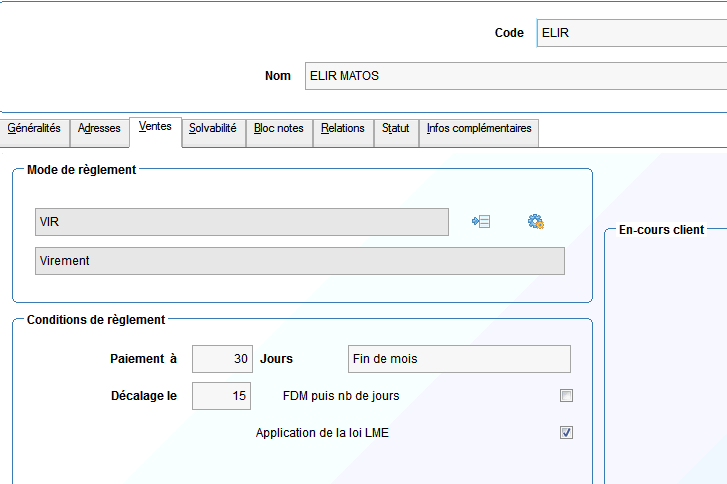Focus the VIR payment mode code field
The height and width of the screenshot is (484, 727).
pos(241,222)
